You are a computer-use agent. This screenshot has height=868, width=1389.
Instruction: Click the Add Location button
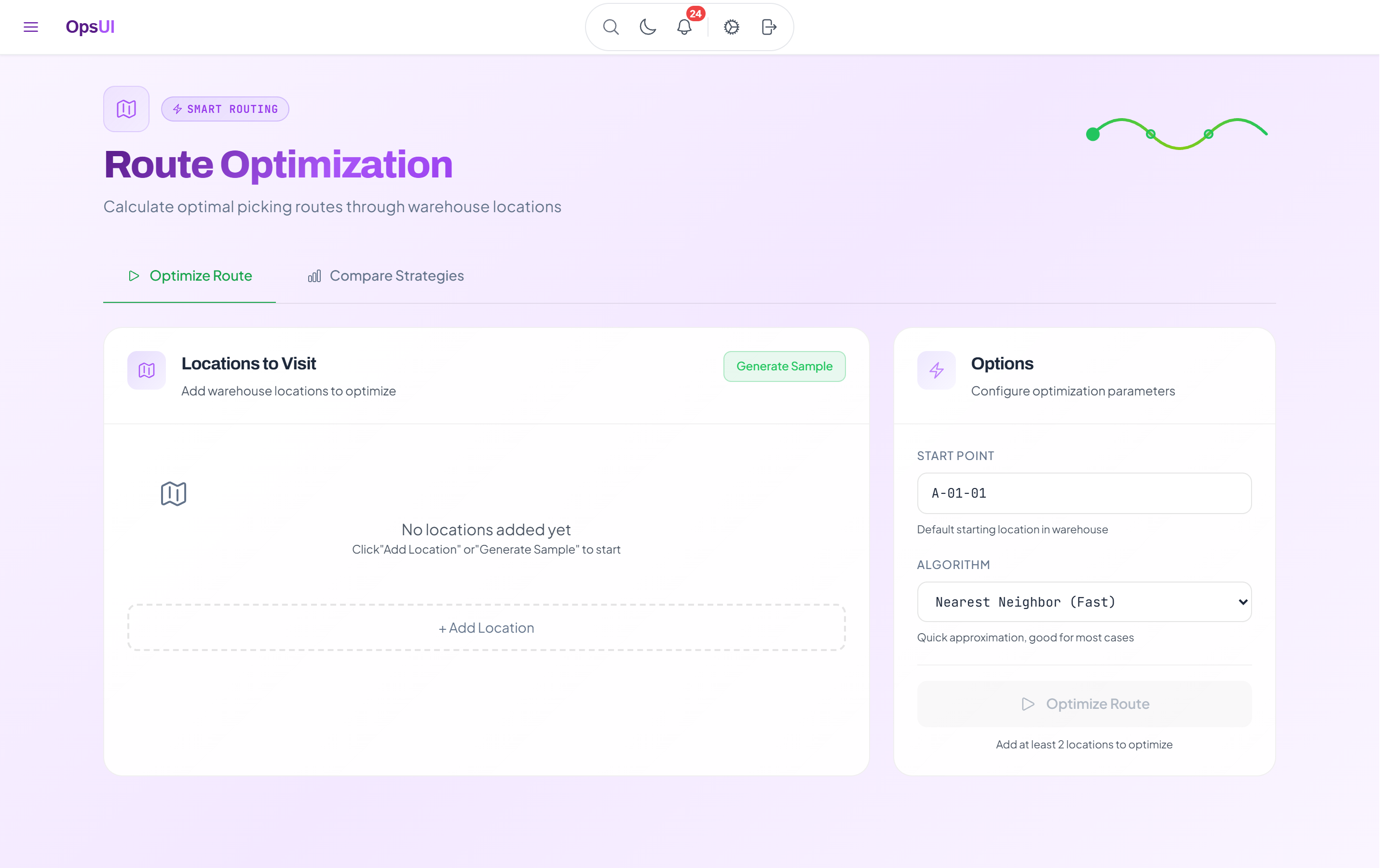pos(486,627)
